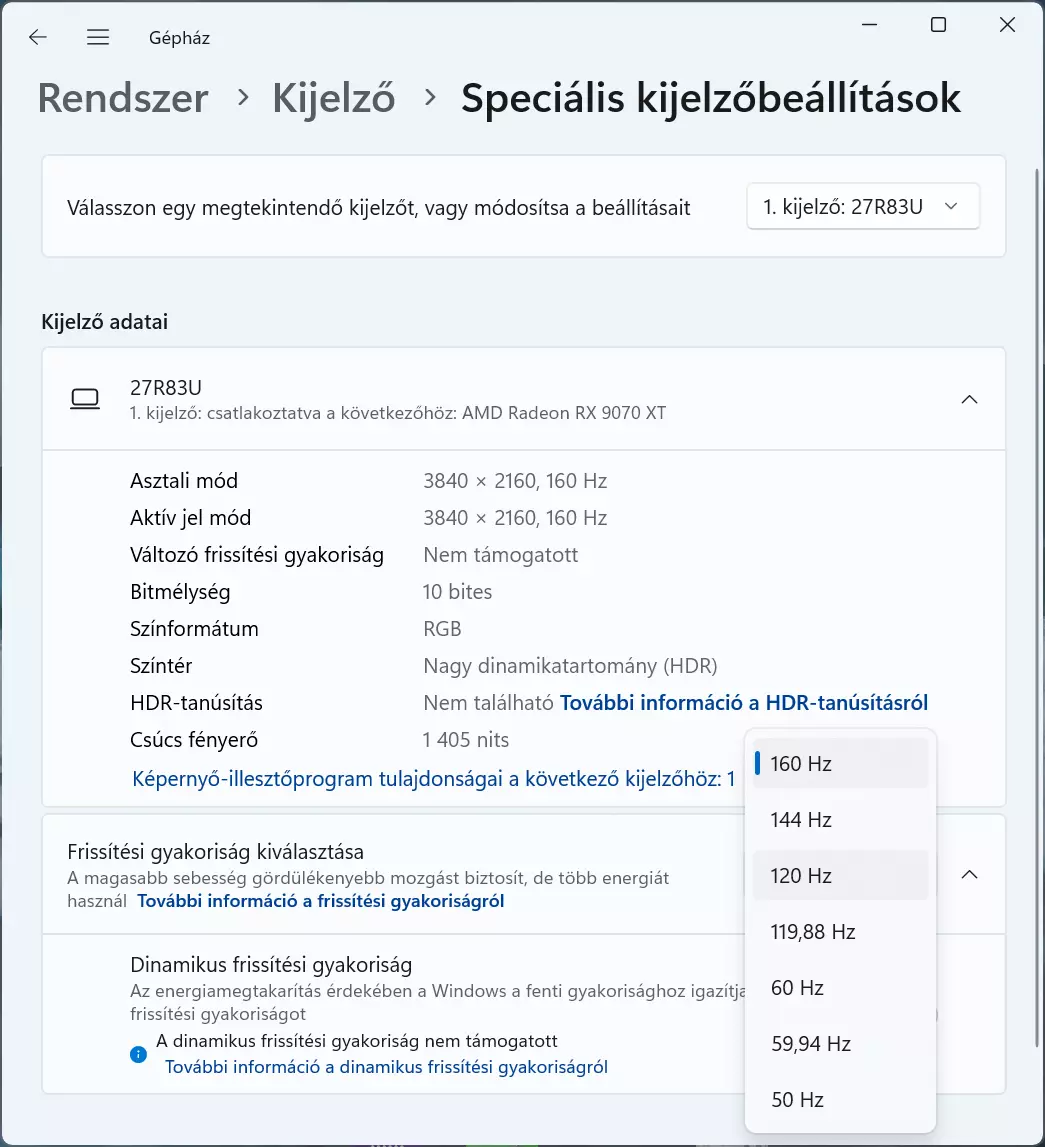Collapse the Frissítési gyakoriság kiválasztása section

[969, 875]
